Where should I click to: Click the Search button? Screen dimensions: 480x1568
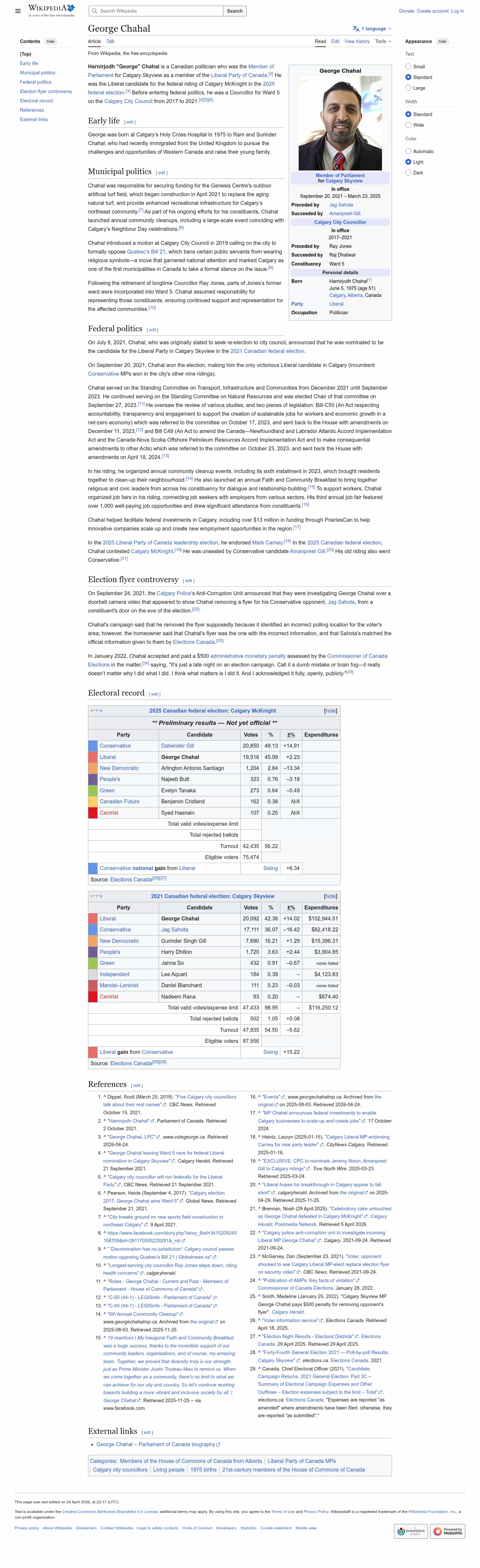(235, 11)
